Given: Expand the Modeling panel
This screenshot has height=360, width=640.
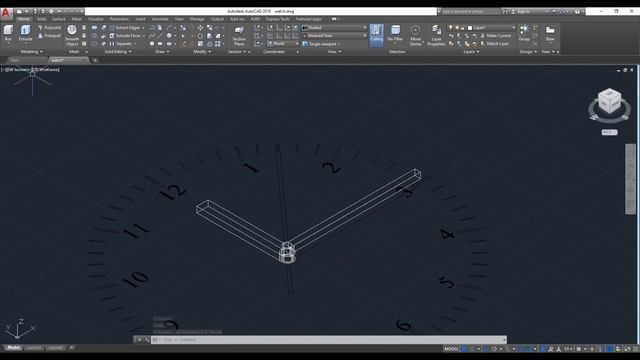Looking at the screenshot, I should click(31, 52).
